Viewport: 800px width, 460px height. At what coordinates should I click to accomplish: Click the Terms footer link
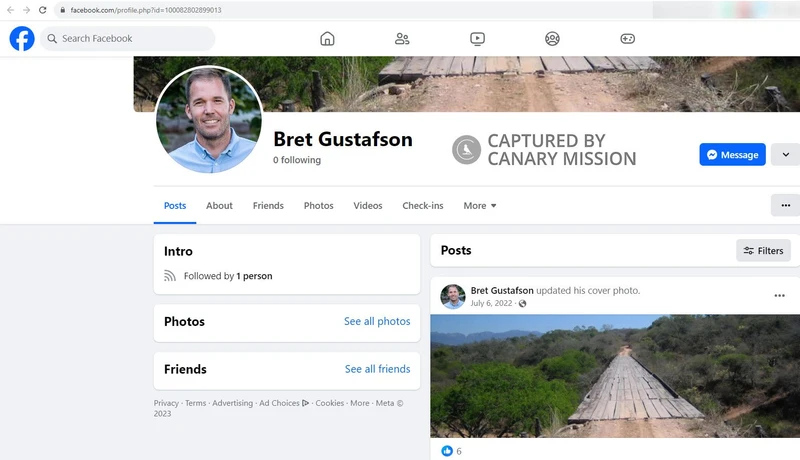click(x=195, y=403)
